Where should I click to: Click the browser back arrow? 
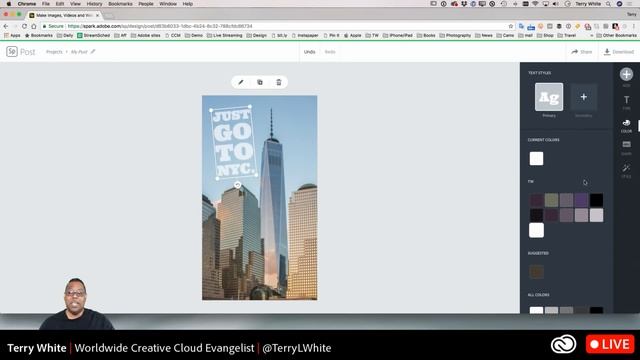click(x=6, y=26)
